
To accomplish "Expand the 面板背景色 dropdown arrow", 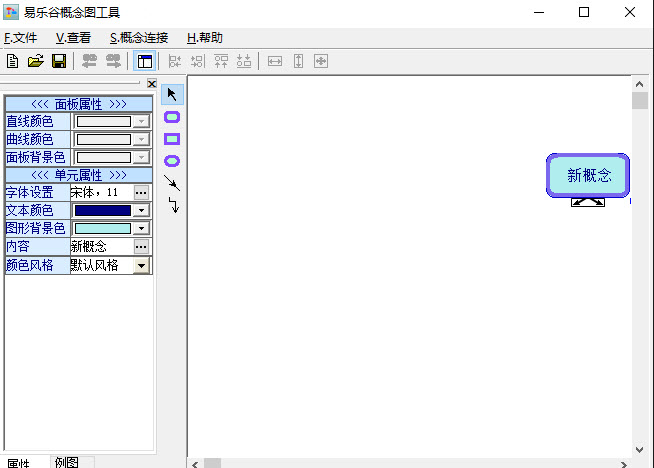I will tap(141, 157).
